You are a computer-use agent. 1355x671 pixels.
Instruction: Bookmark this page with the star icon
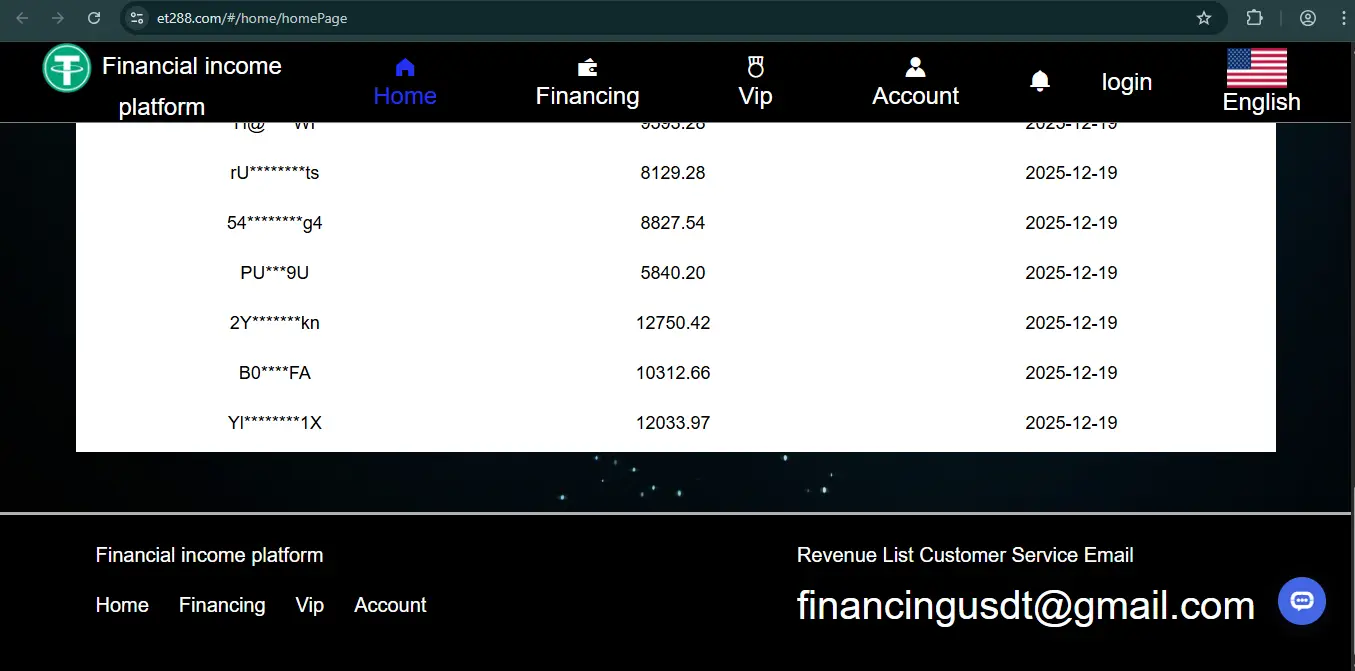tap(1204, 18)
